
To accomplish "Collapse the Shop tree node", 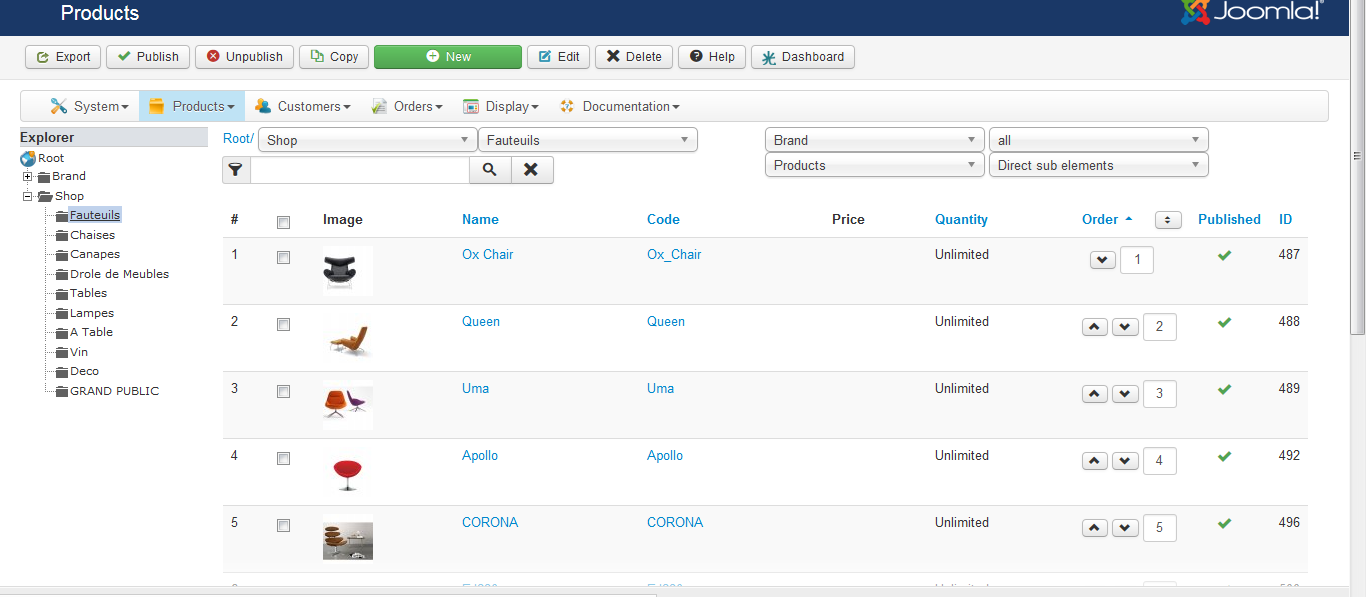I will pyautogui.click(x=28, y=196).
